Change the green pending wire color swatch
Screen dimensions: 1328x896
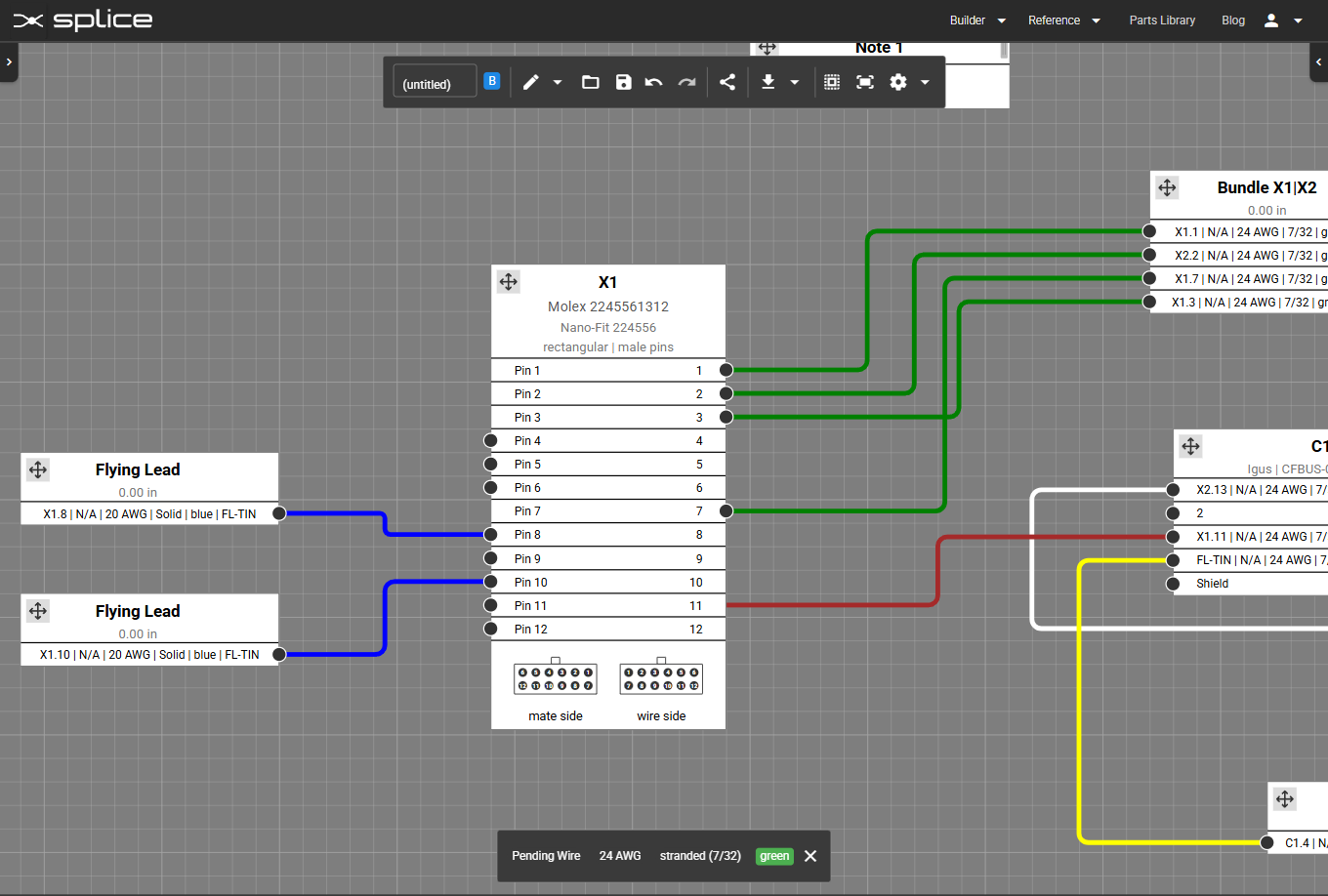(x=774, y=856)
